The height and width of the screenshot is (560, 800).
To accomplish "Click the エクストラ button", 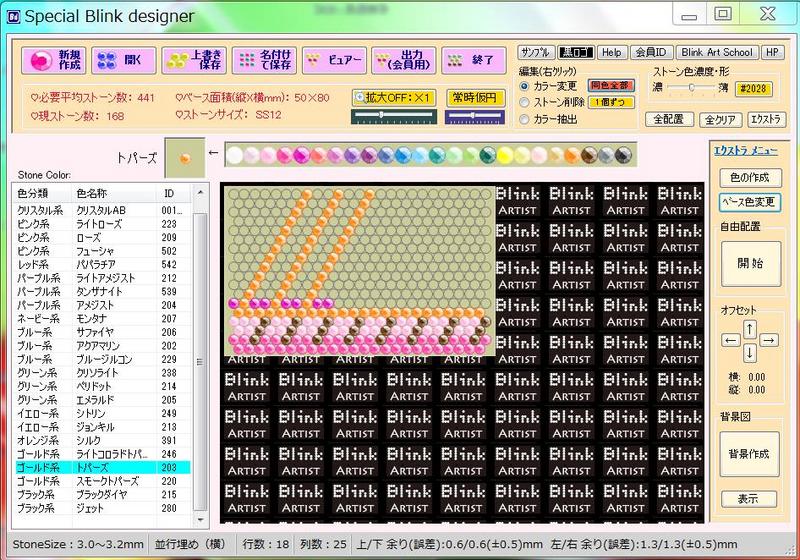I will pos(766,119).
